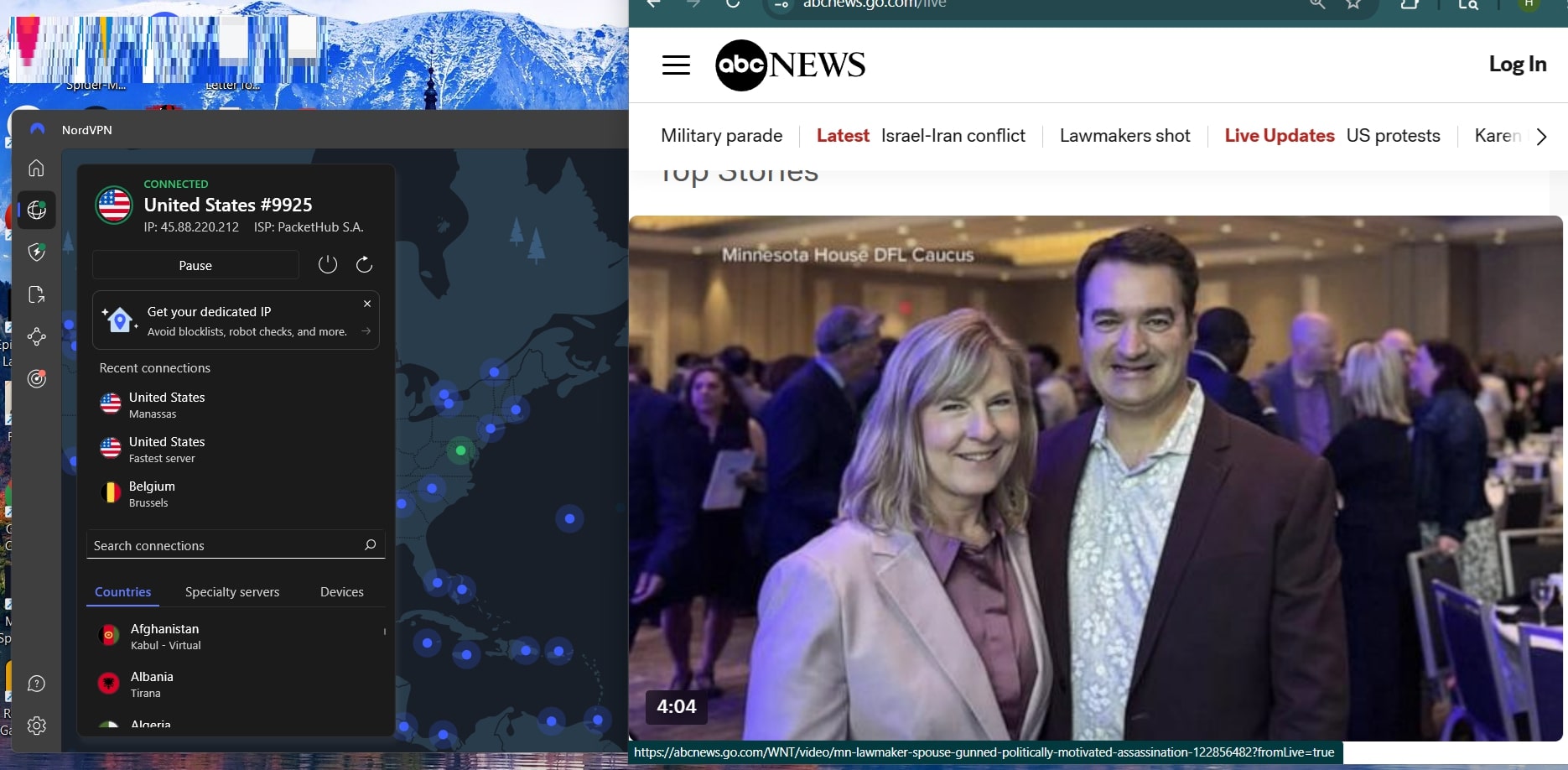
Task: Disconnect using the power button icon
Action: [x=327, y=264]
